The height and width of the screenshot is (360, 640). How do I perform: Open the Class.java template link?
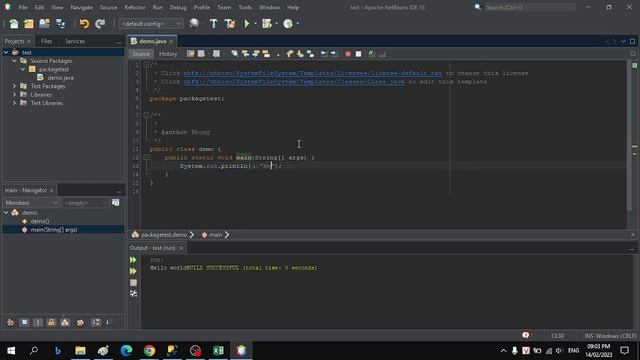click(x=294, y=82)
